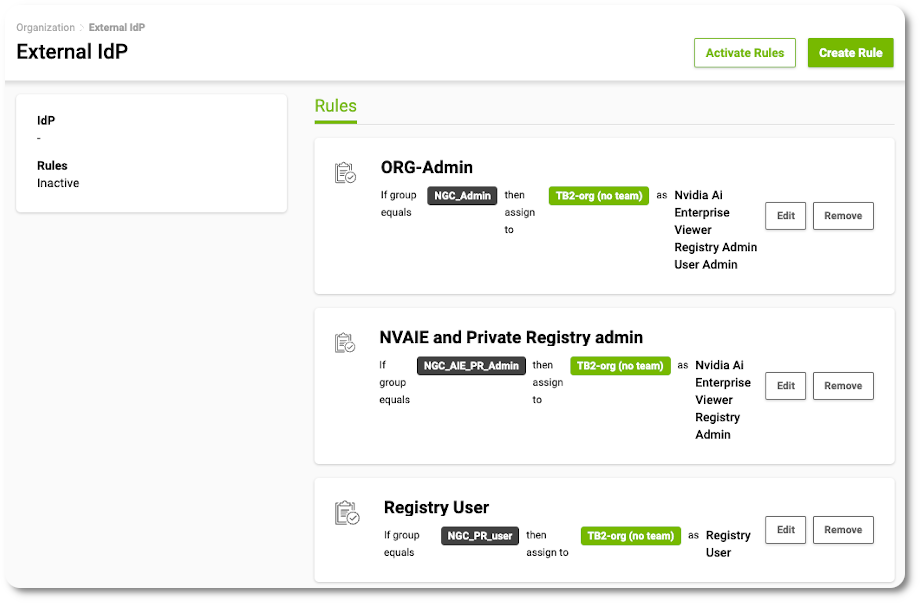Click the ORG-Admin rule clipboard icon
Screen dimensions: 920x603
pyautogui.click(x=345, y=173)
